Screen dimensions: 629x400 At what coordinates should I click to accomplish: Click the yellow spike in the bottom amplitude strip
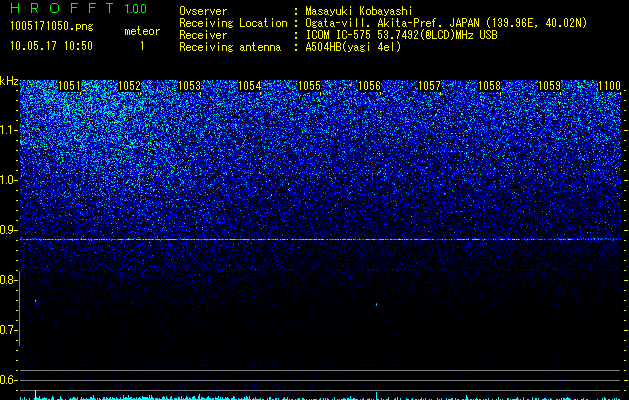pos(36,394)
